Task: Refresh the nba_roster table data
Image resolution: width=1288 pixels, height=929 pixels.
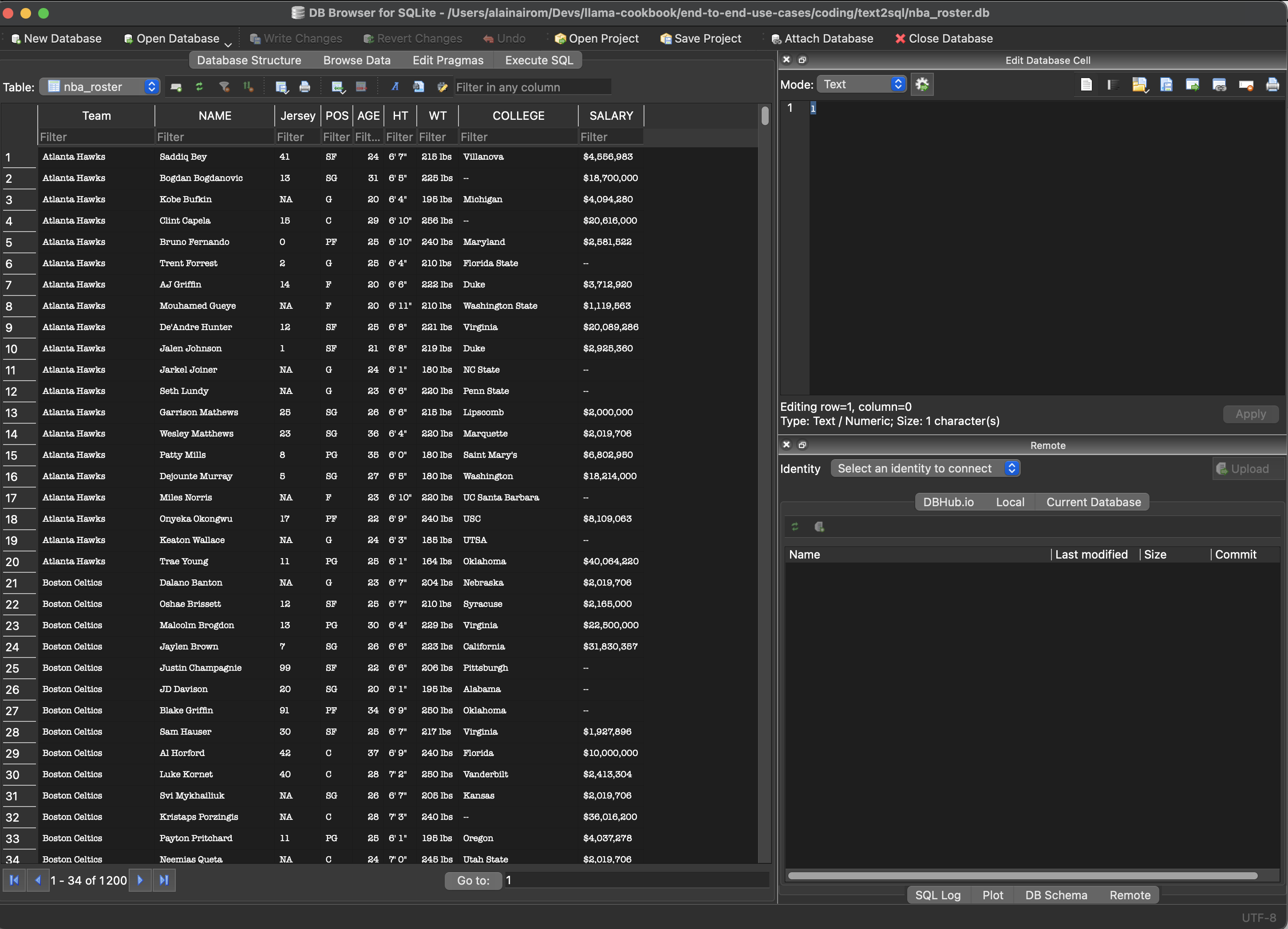Action: (199, 87)
